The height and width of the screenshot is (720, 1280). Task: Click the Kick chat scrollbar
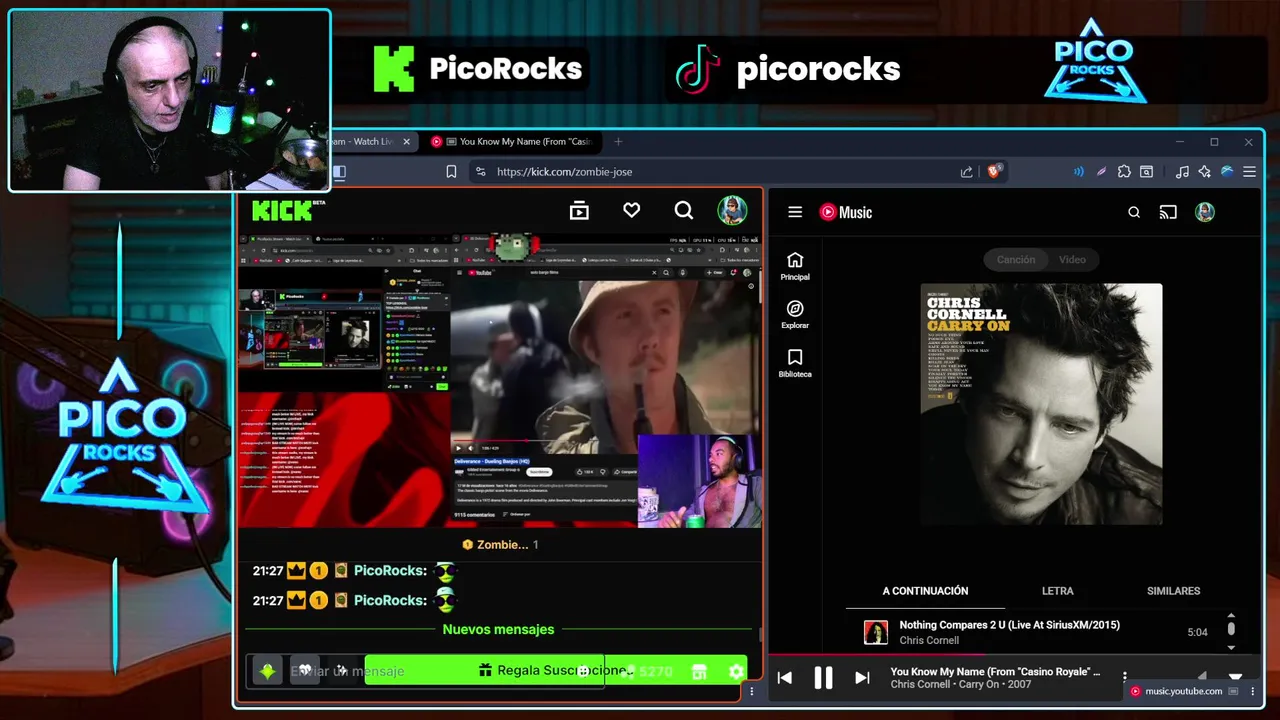pos(758,634)
